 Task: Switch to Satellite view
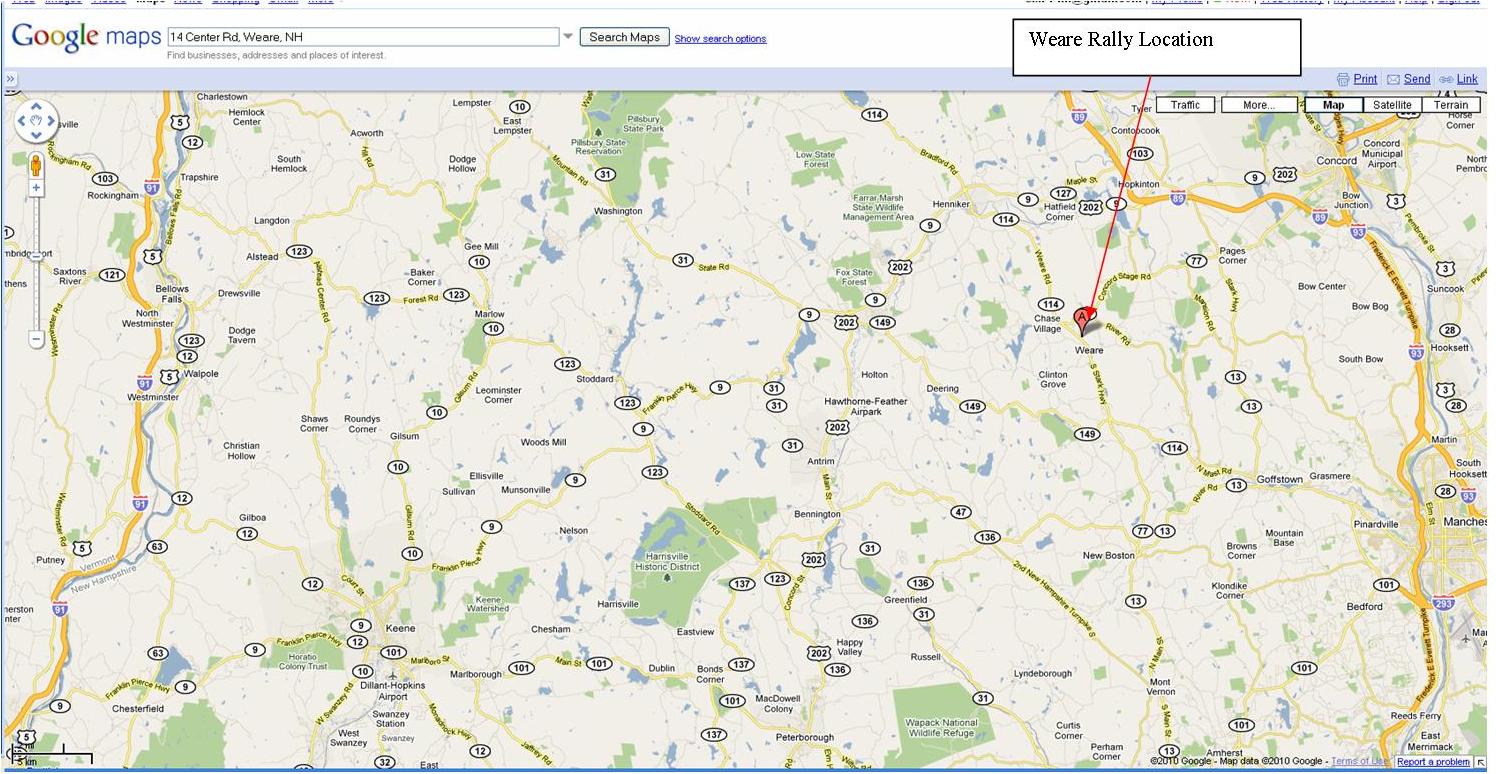[1392, 105]
